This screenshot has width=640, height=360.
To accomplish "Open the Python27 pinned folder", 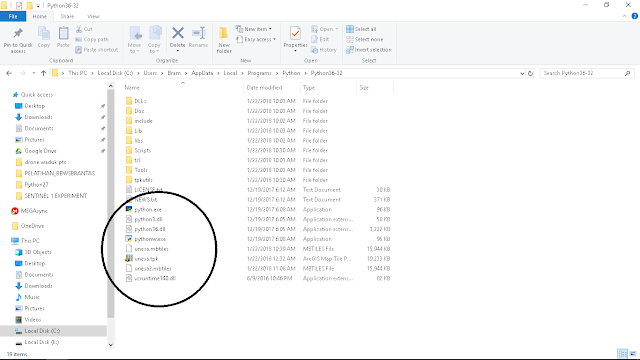I will 36,184.
